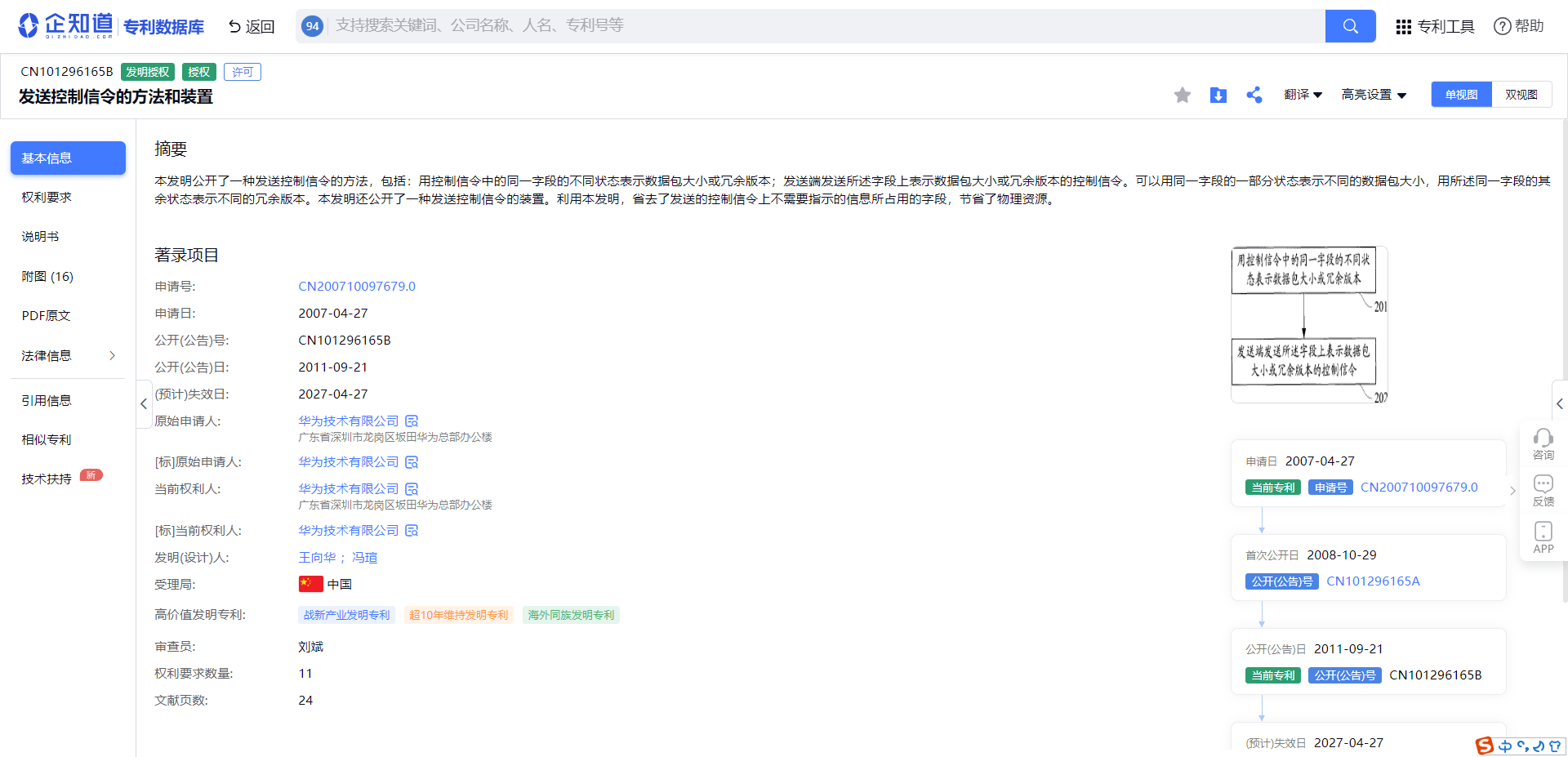Image resolution: width=1568 pixels, height=757 pixels.
Task: Click the 当前专利 tag in 2011-09-21 card
Action: pos(1273,675)
